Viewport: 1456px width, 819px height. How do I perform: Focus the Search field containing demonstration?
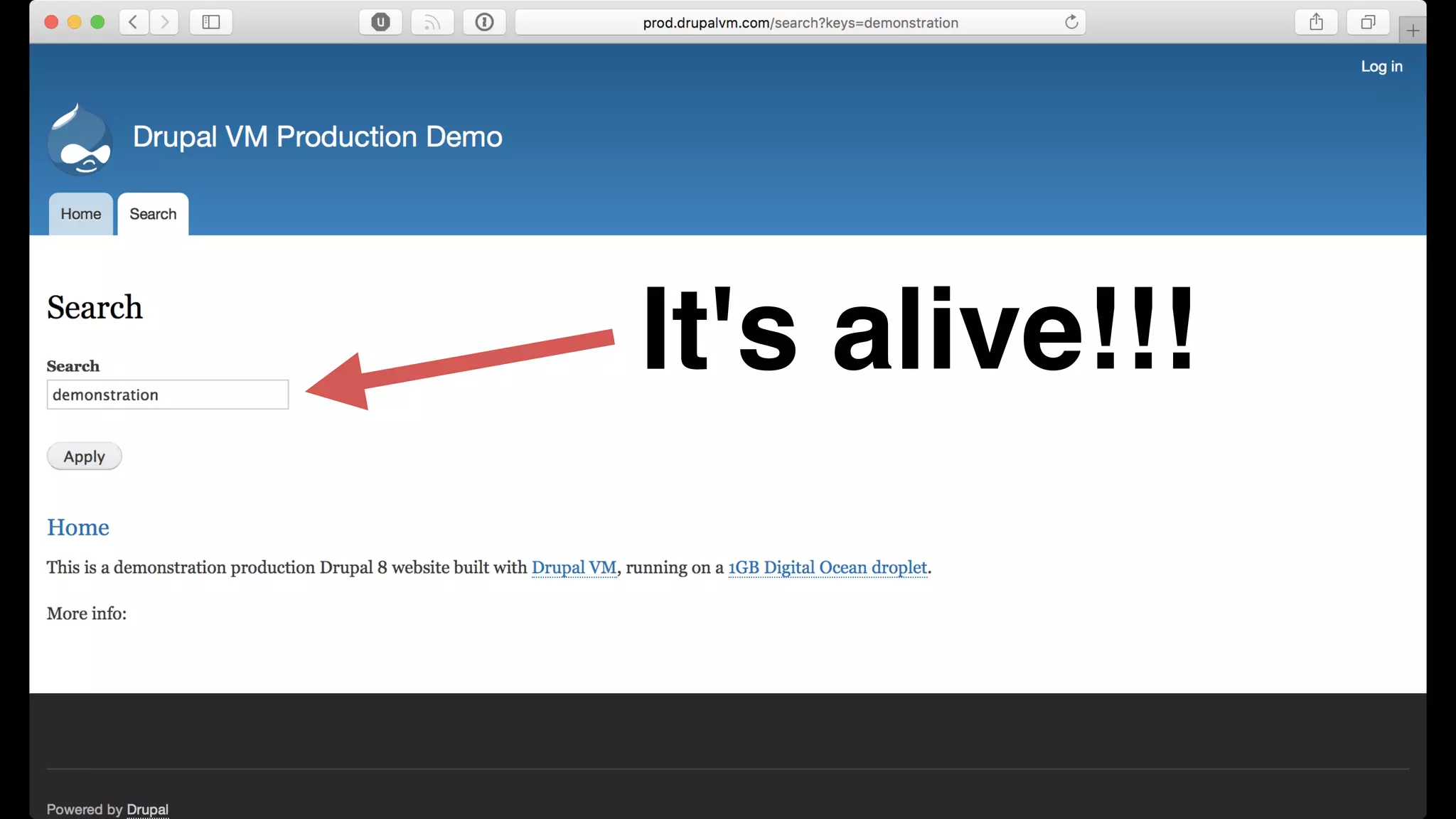coord(168,395)
